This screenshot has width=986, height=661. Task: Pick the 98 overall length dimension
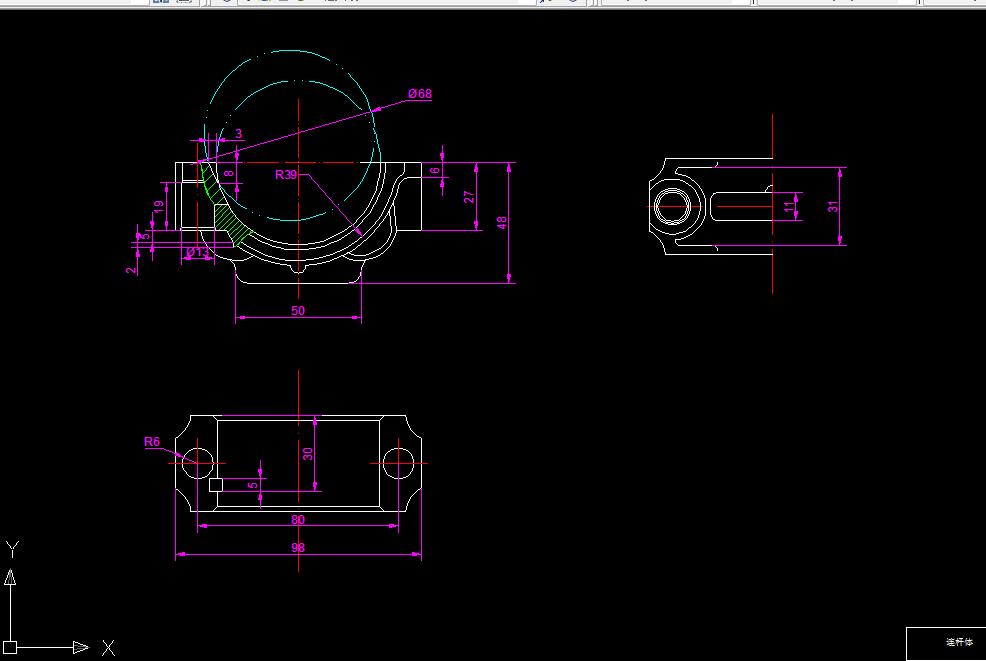pos(298,548)
